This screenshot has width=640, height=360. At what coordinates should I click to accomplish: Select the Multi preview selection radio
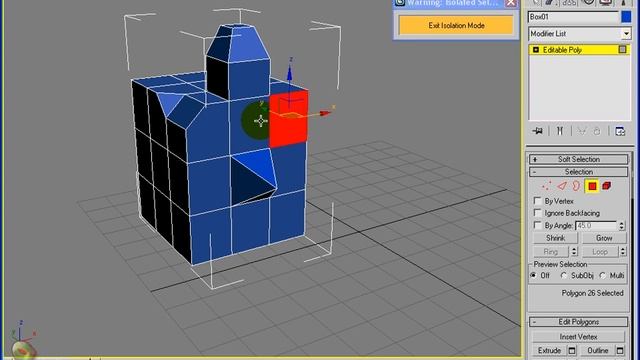click(603, 276)
